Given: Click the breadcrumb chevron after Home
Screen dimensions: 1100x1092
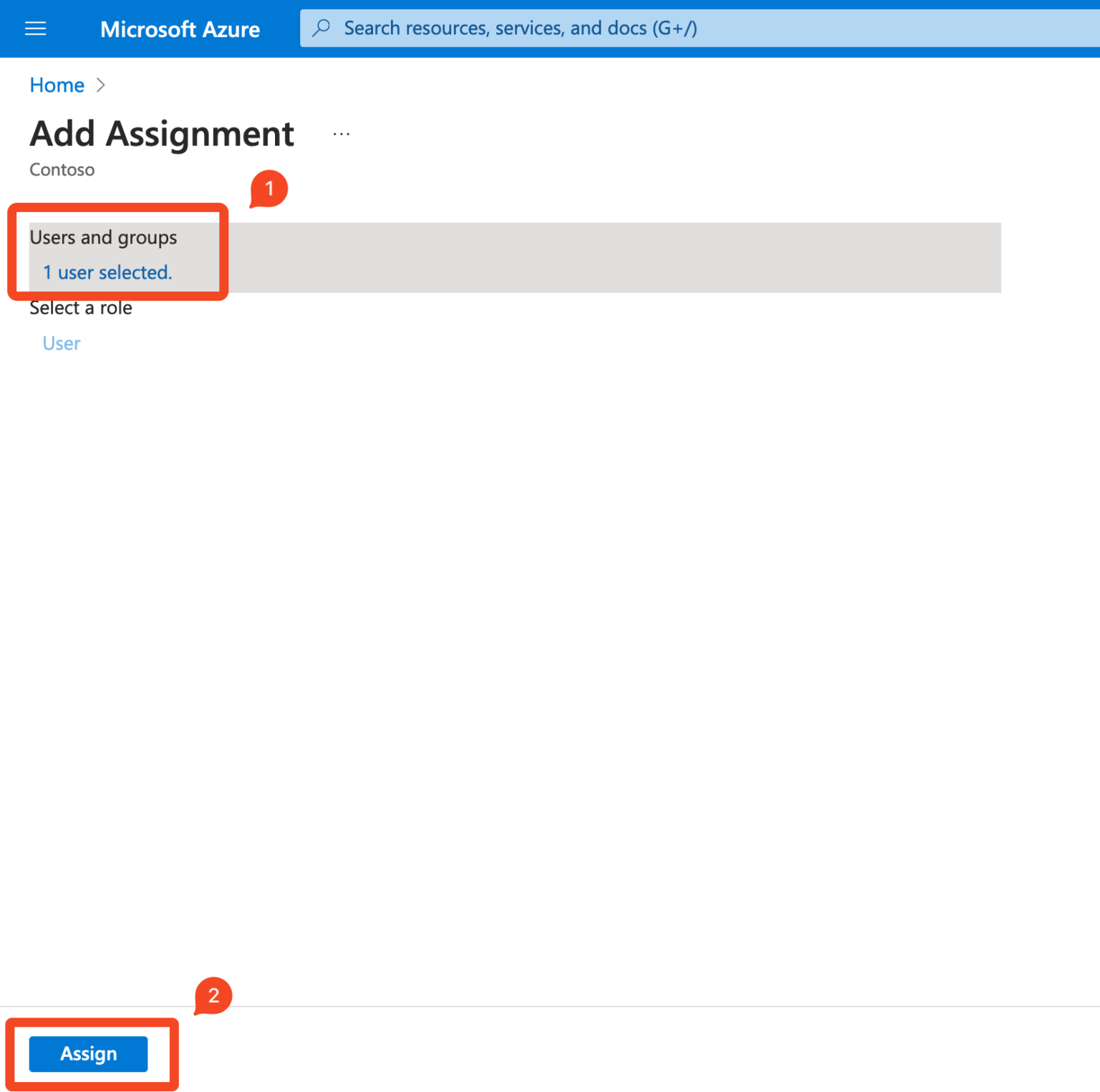Looking at the screenshot, I should [101, 84].
